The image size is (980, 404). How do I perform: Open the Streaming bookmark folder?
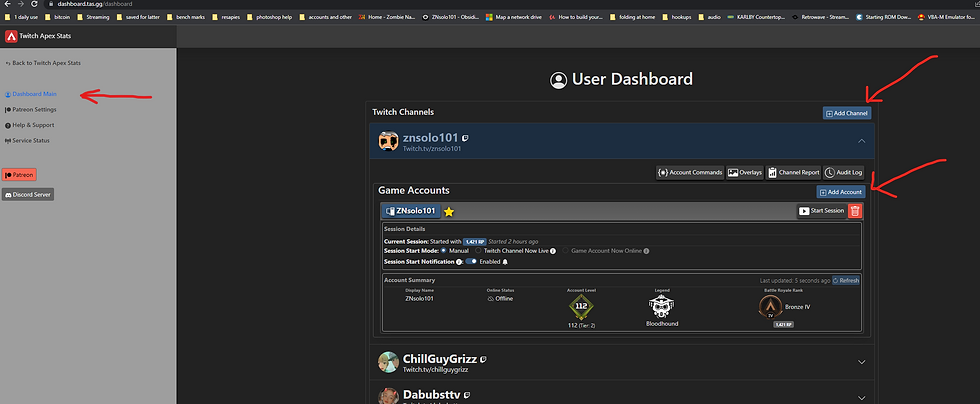(94, 18)
